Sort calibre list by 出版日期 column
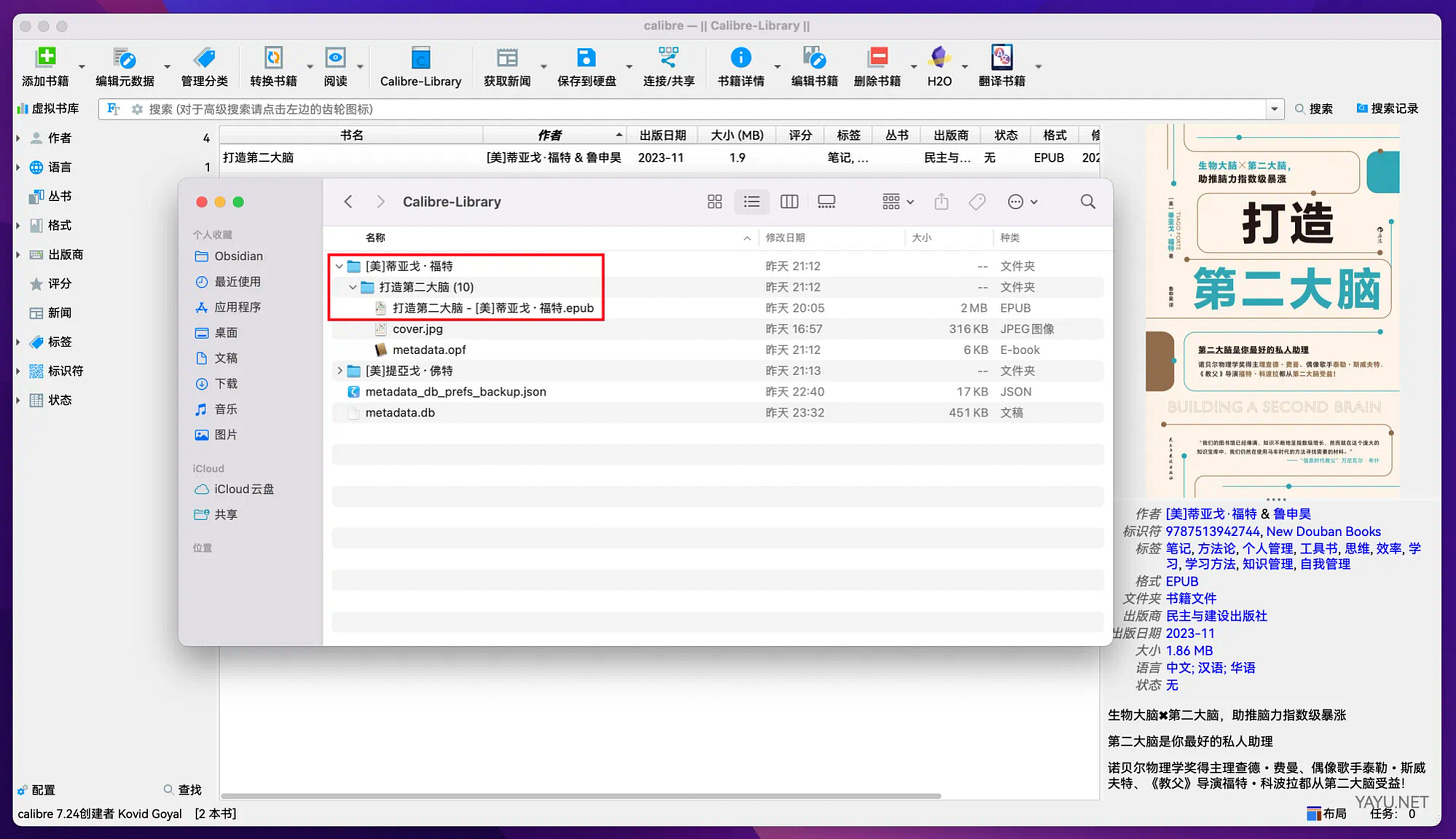 click(662, 135)
